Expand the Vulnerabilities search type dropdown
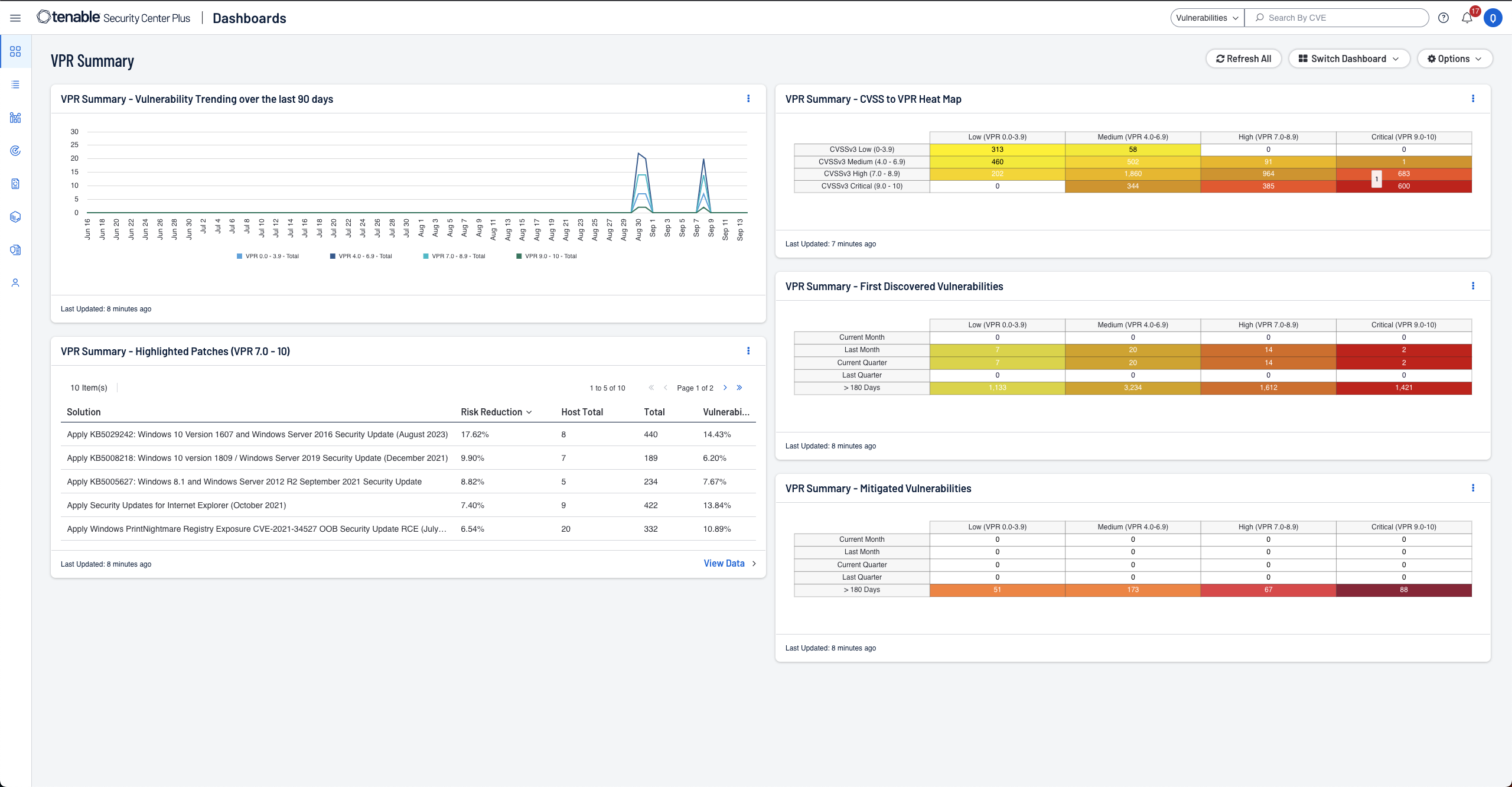Screen dimensions: 1512x787 1207,18
